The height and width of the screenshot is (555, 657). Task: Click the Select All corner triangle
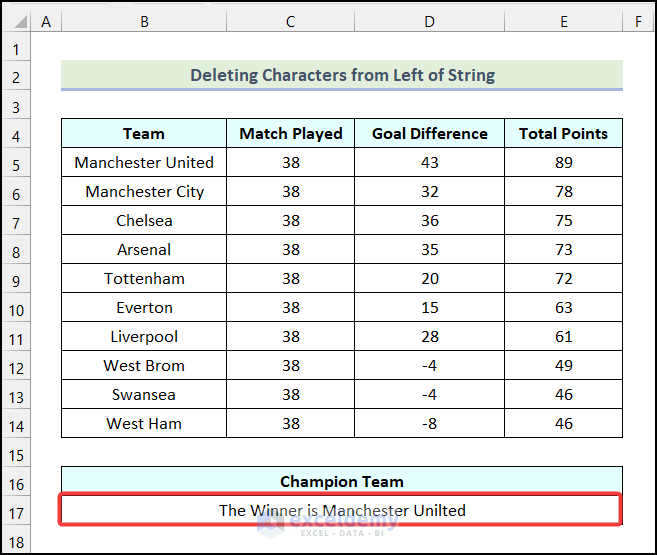(x=20, y=21)
